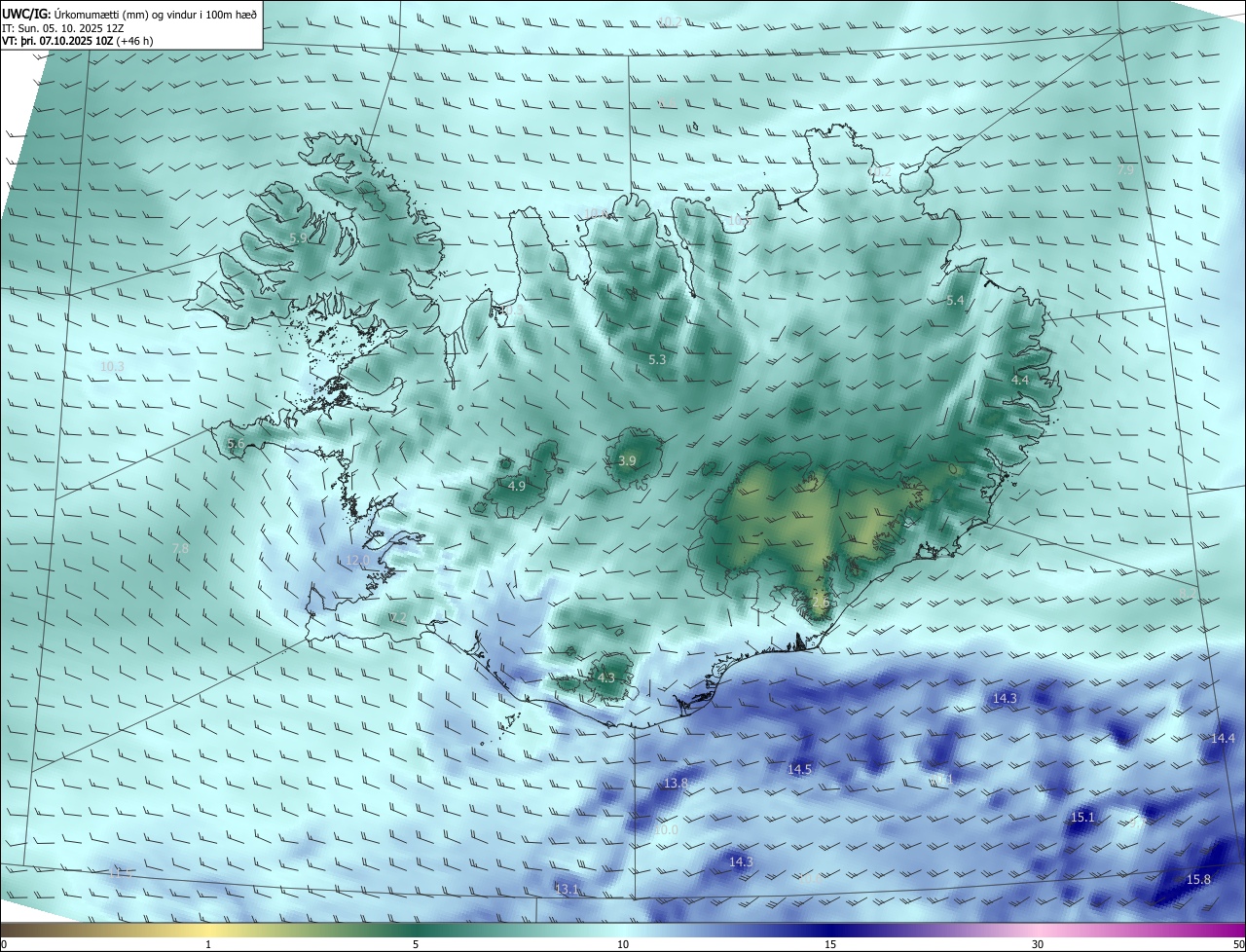1246x952 pixels.
Task: Click the 10.0 value on the map
Action: [666, 830]
